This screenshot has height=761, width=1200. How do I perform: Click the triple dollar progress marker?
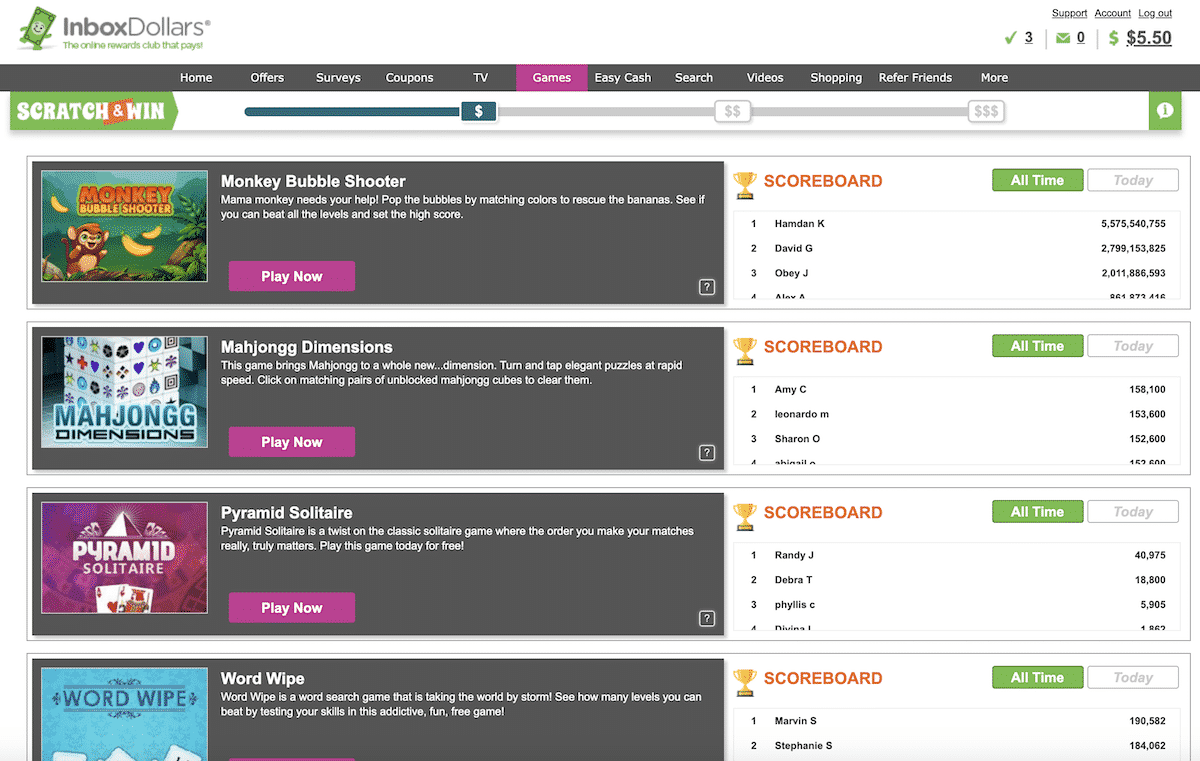[986, 111]
